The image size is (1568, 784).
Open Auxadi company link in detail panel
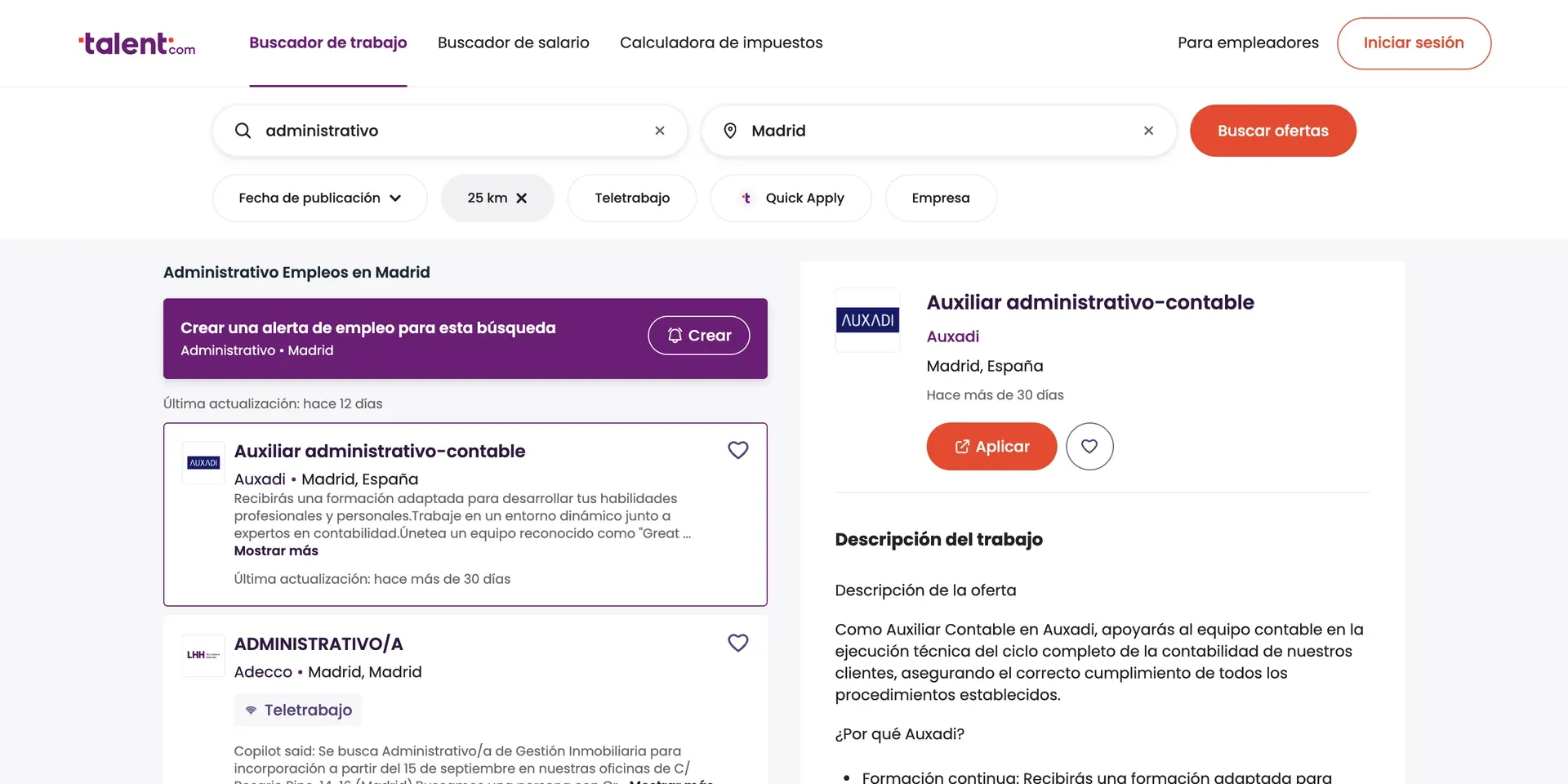(x=952, y=336)
